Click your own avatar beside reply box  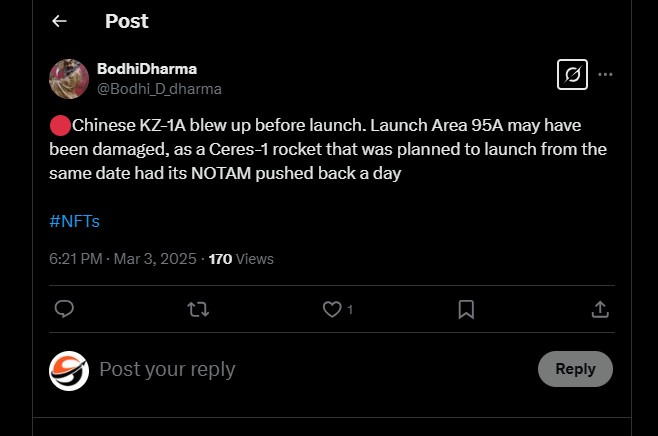tap(69, 370)
